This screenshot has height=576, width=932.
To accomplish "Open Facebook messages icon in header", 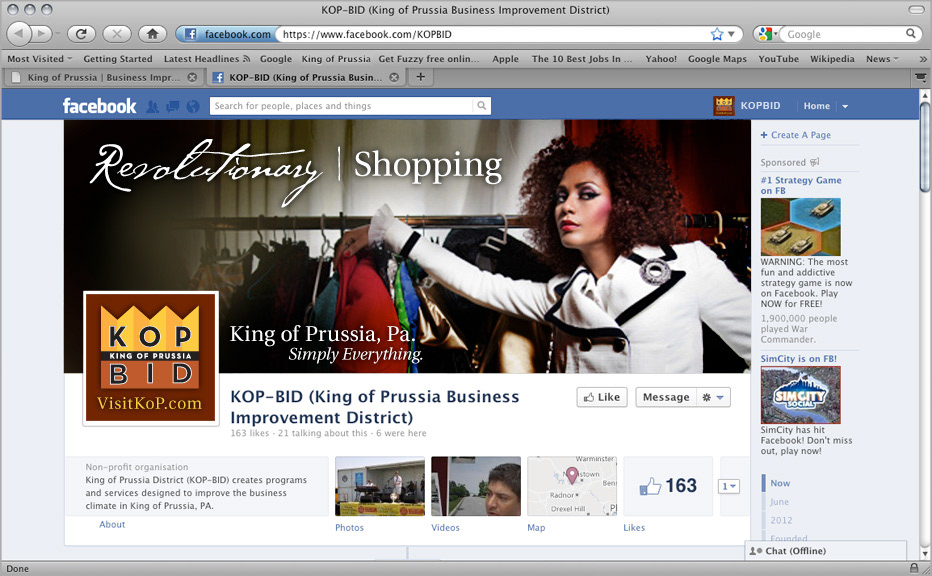I will pyautogui.click(x=173, y=106).
